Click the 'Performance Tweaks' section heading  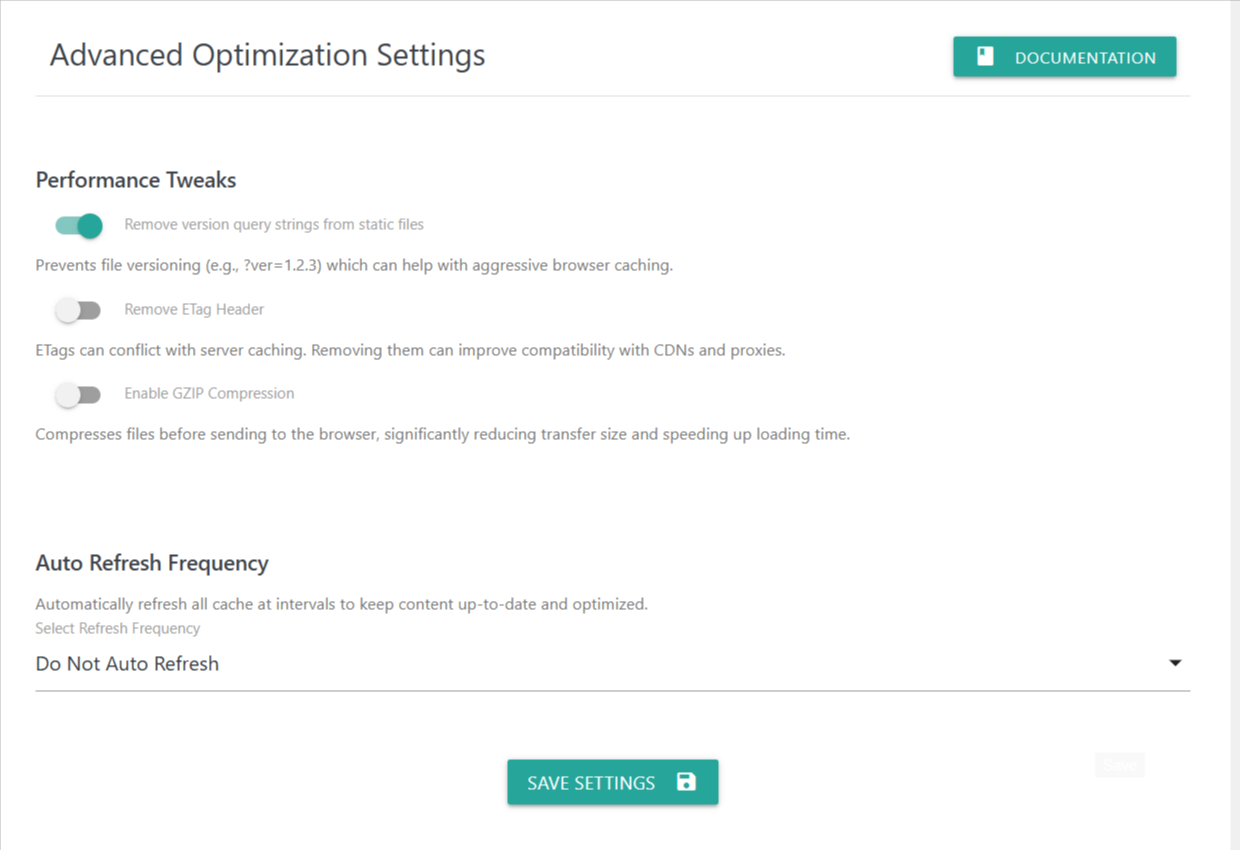tap(136, 180)
